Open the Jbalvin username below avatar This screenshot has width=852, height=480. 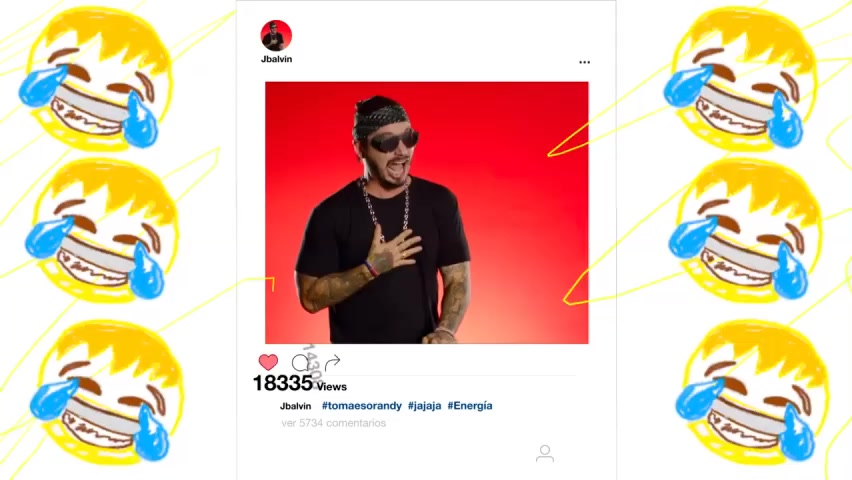pyautogui.click(x=276, y=59)
